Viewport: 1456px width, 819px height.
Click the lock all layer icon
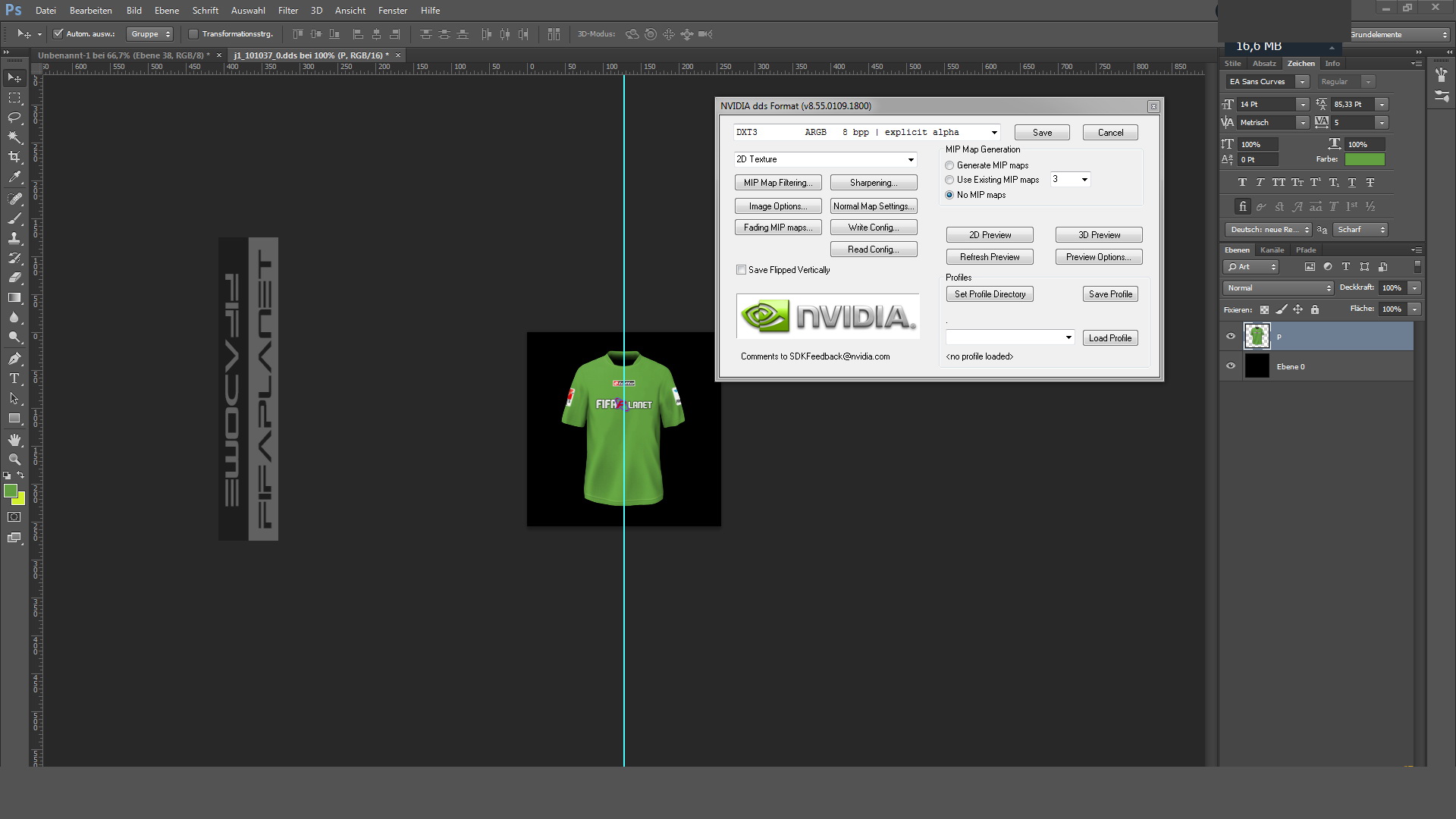click(x=1315, y=309)
